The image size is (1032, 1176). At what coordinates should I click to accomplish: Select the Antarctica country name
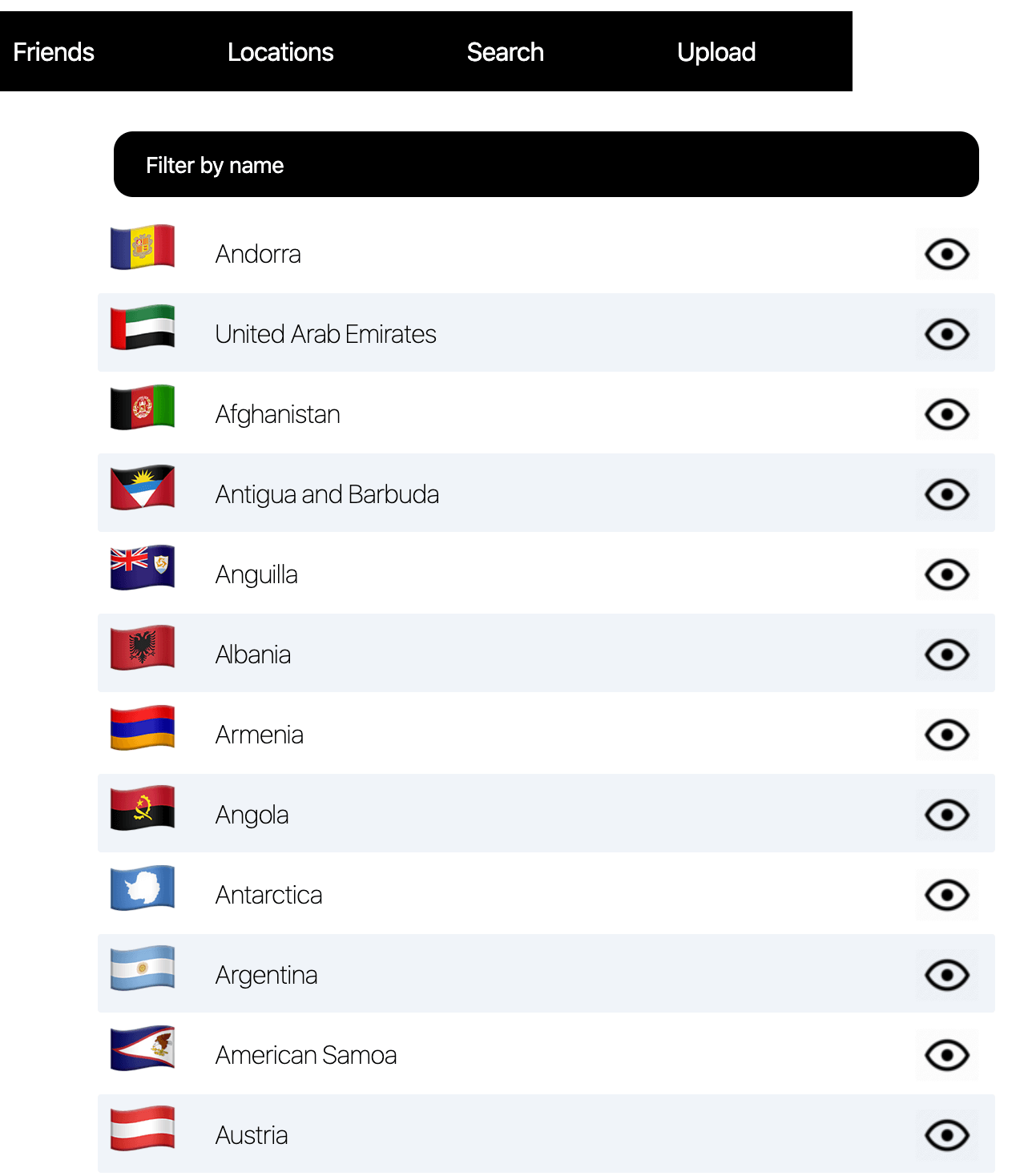pyautogui.click(x=269, y=895)
